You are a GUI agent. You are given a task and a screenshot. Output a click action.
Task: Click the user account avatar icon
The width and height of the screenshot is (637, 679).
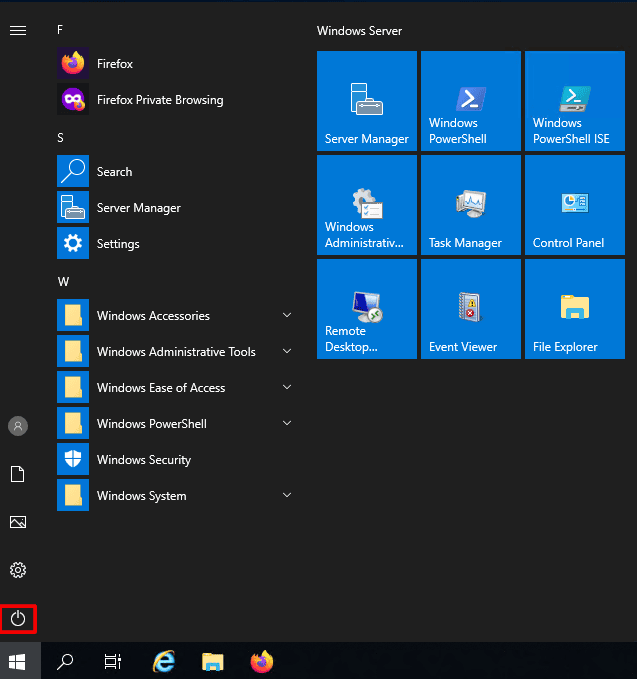[18, 426]
